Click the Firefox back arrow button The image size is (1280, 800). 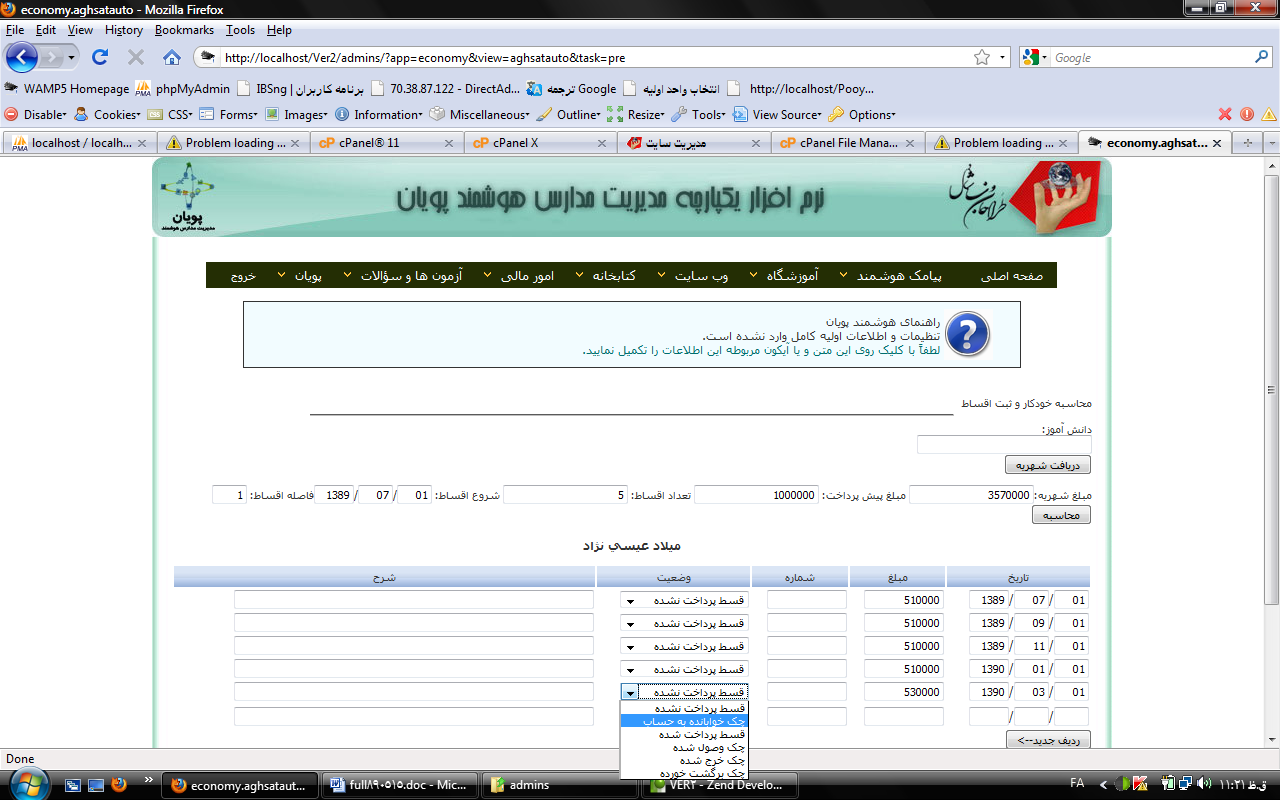coord(22,57)
